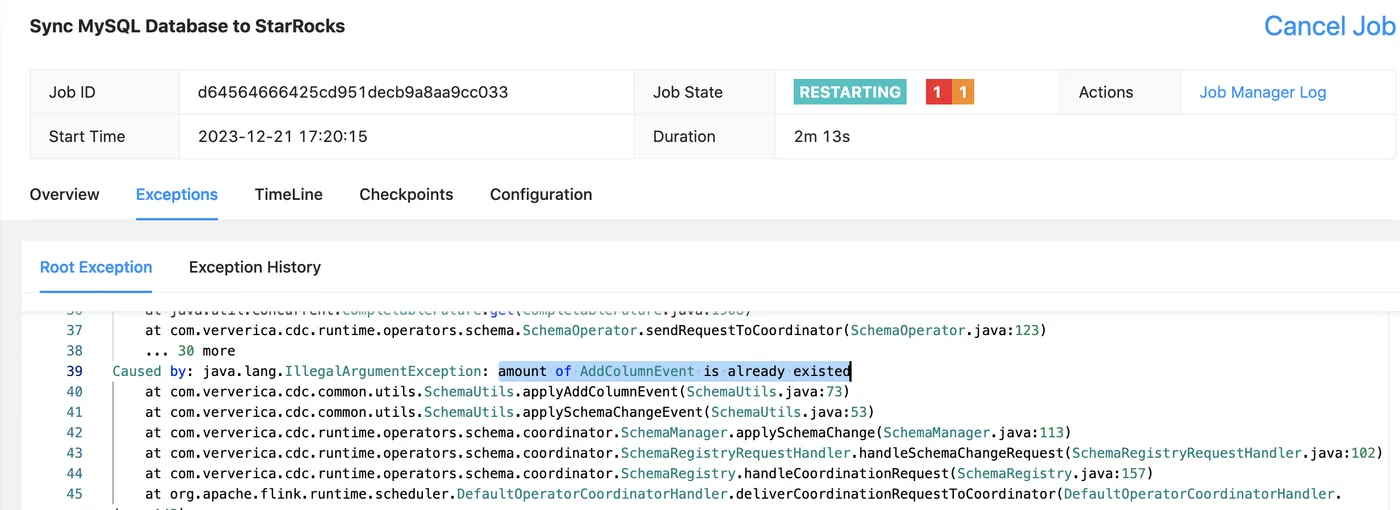The width and height of the screenshot is (1400, 510).
Task: Open the Job Manager Log link
Action: point(1262,92)
